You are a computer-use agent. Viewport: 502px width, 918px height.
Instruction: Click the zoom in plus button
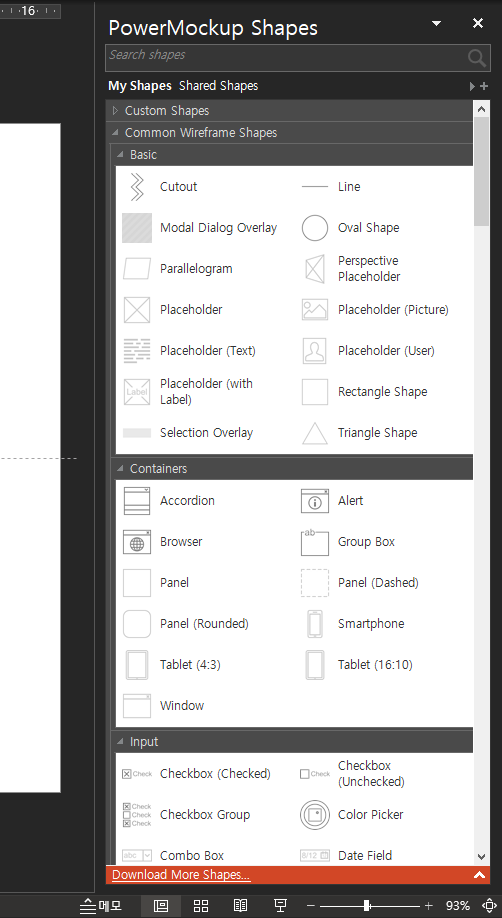point(429,906)
